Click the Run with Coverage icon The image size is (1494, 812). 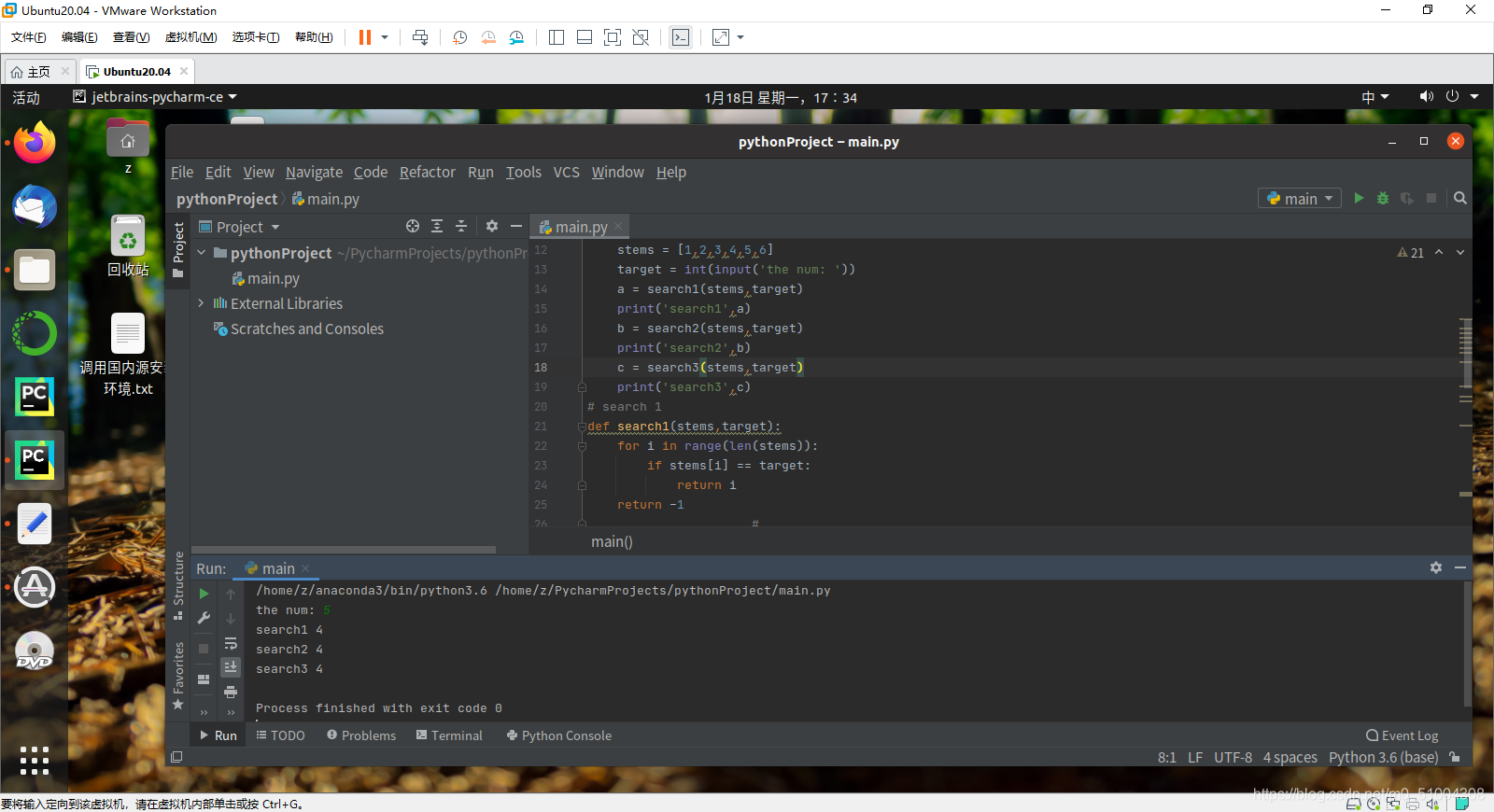click(1407, 198)
